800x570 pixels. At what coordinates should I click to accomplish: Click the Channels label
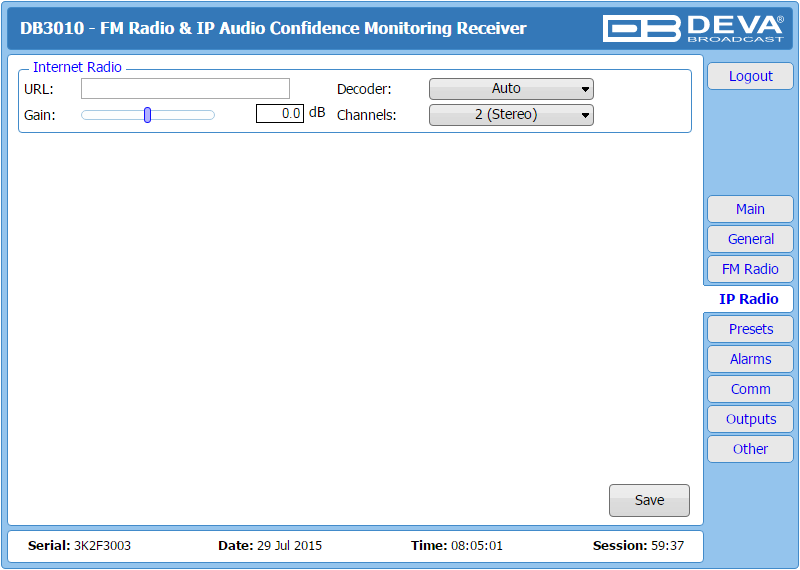coord(366,115)
